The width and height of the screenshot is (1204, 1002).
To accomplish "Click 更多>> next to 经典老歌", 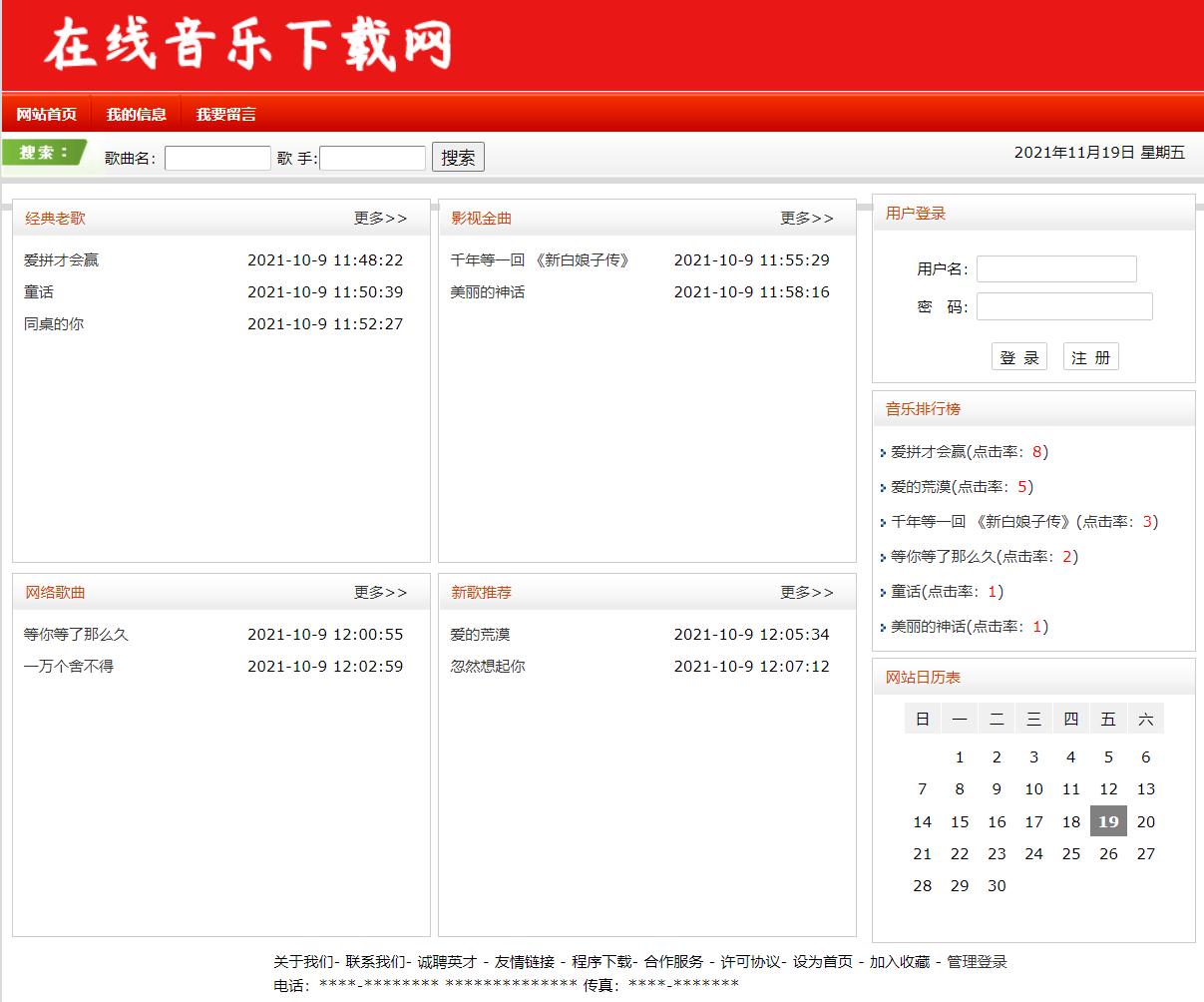I will (x=380, y=217).
